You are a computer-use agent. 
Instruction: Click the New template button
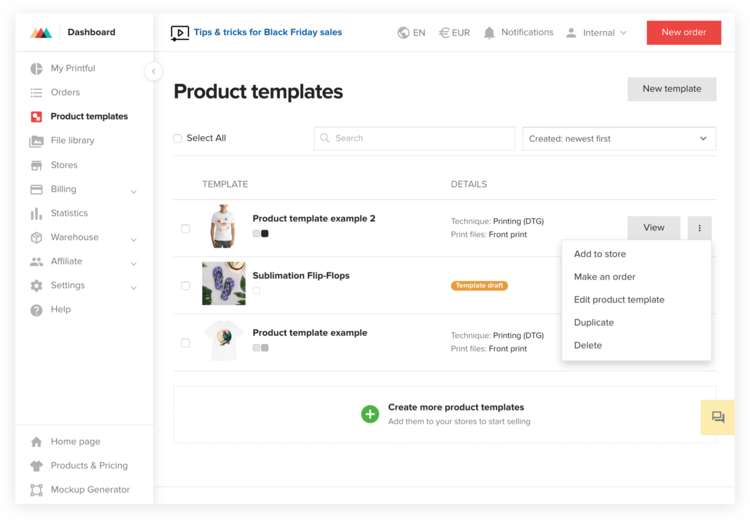[x=671, y=89]
